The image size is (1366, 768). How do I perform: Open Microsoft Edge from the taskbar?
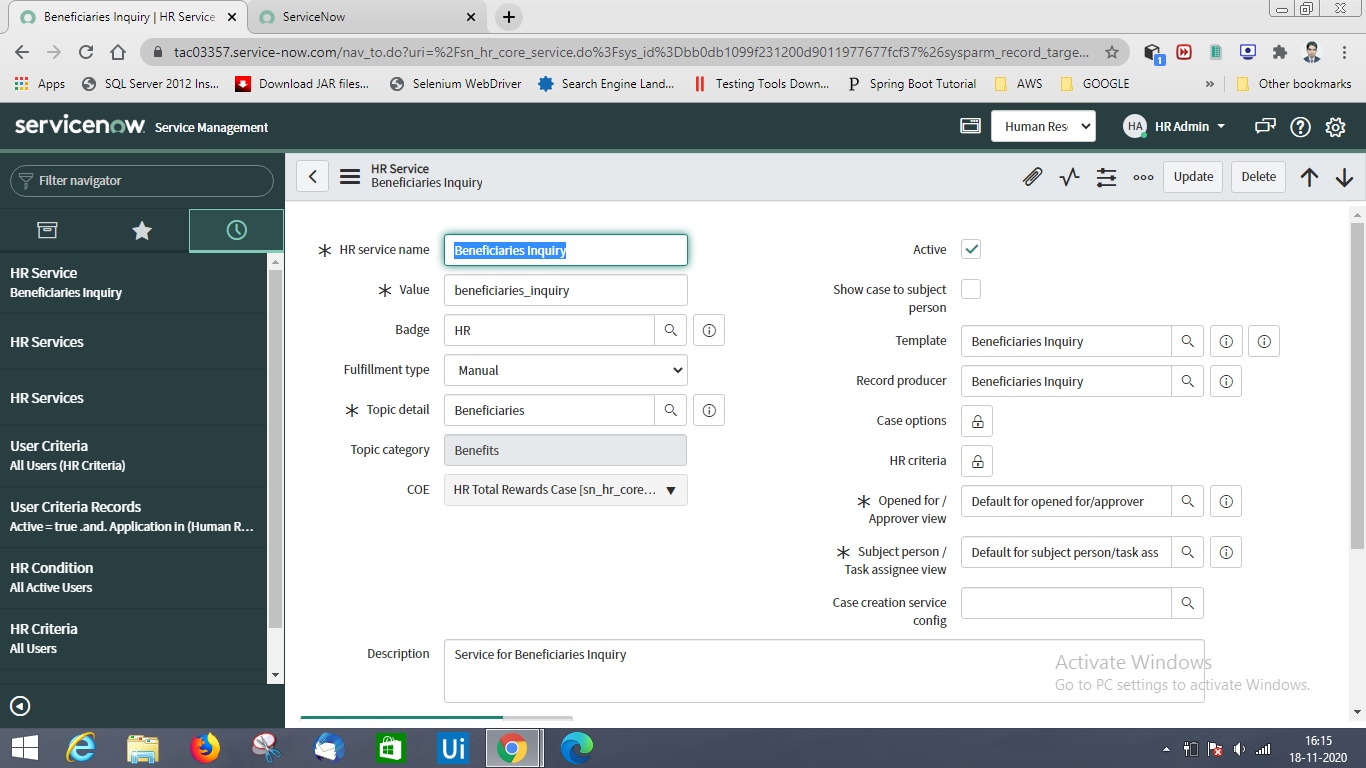pyautogui.click(x=577, y=748)
